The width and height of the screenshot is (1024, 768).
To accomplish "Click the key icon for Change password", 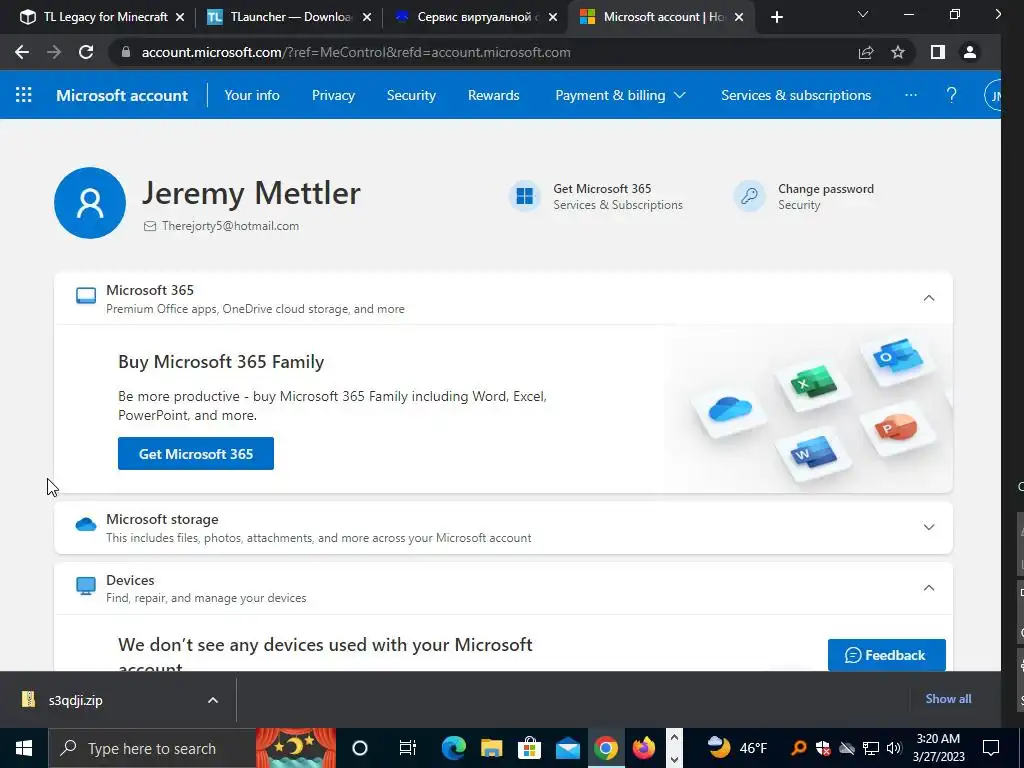I will click(749, 196).
